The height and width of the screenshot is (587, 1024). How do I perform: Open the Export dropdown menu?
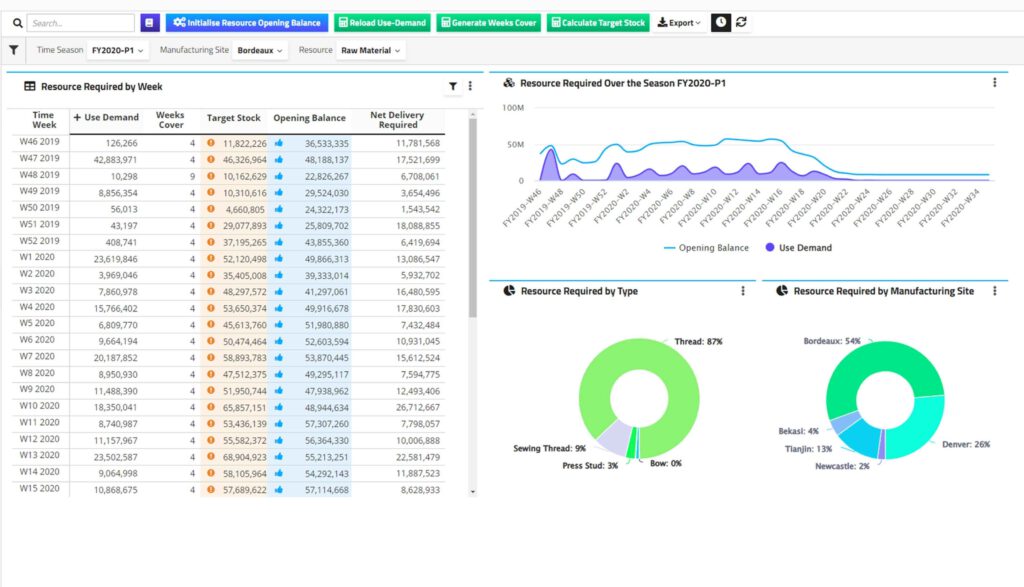pyautogui.click(x=680, y=22)
